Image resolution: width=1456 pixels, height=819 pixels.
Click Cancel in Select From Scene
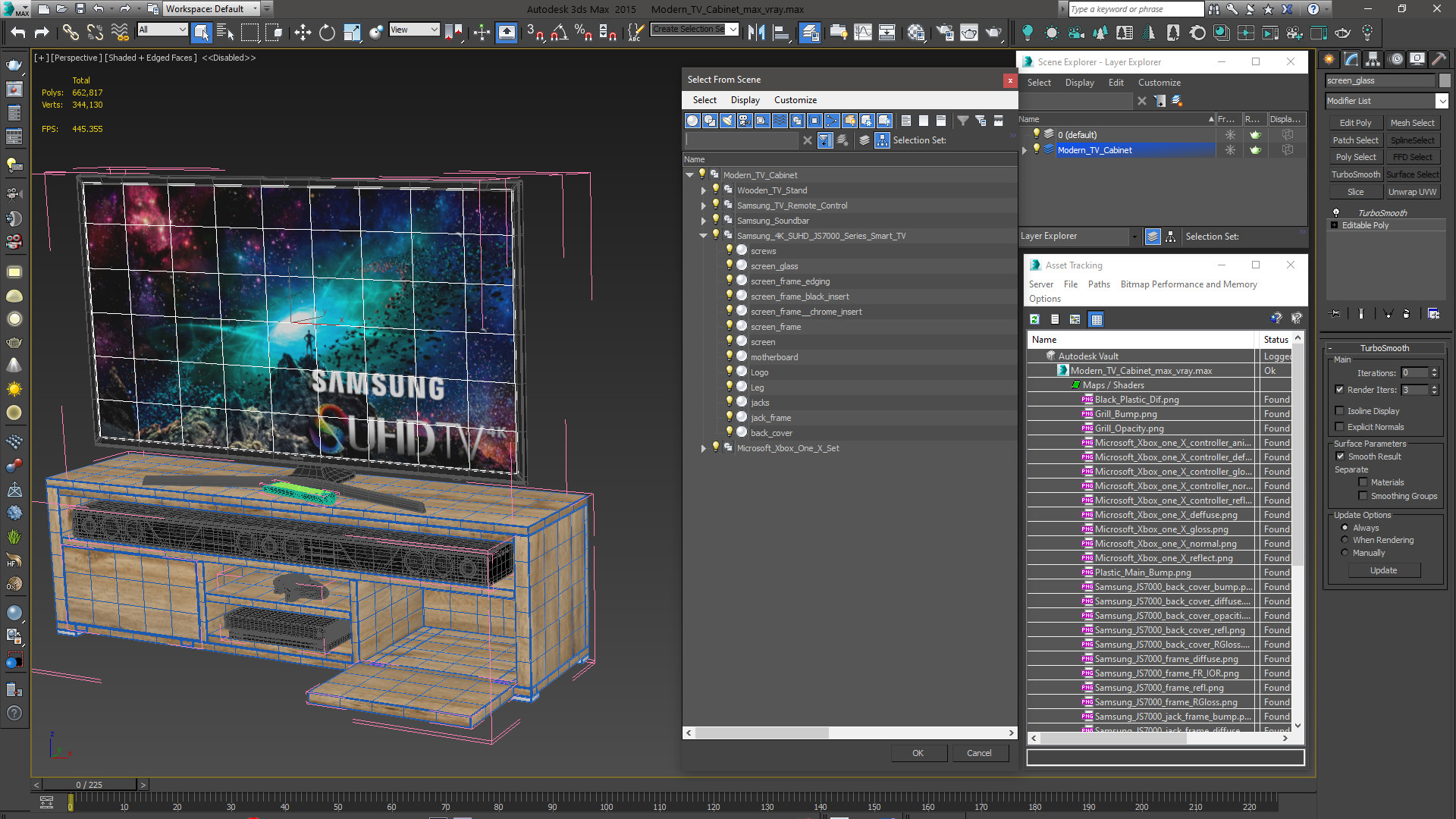(979, 753)
